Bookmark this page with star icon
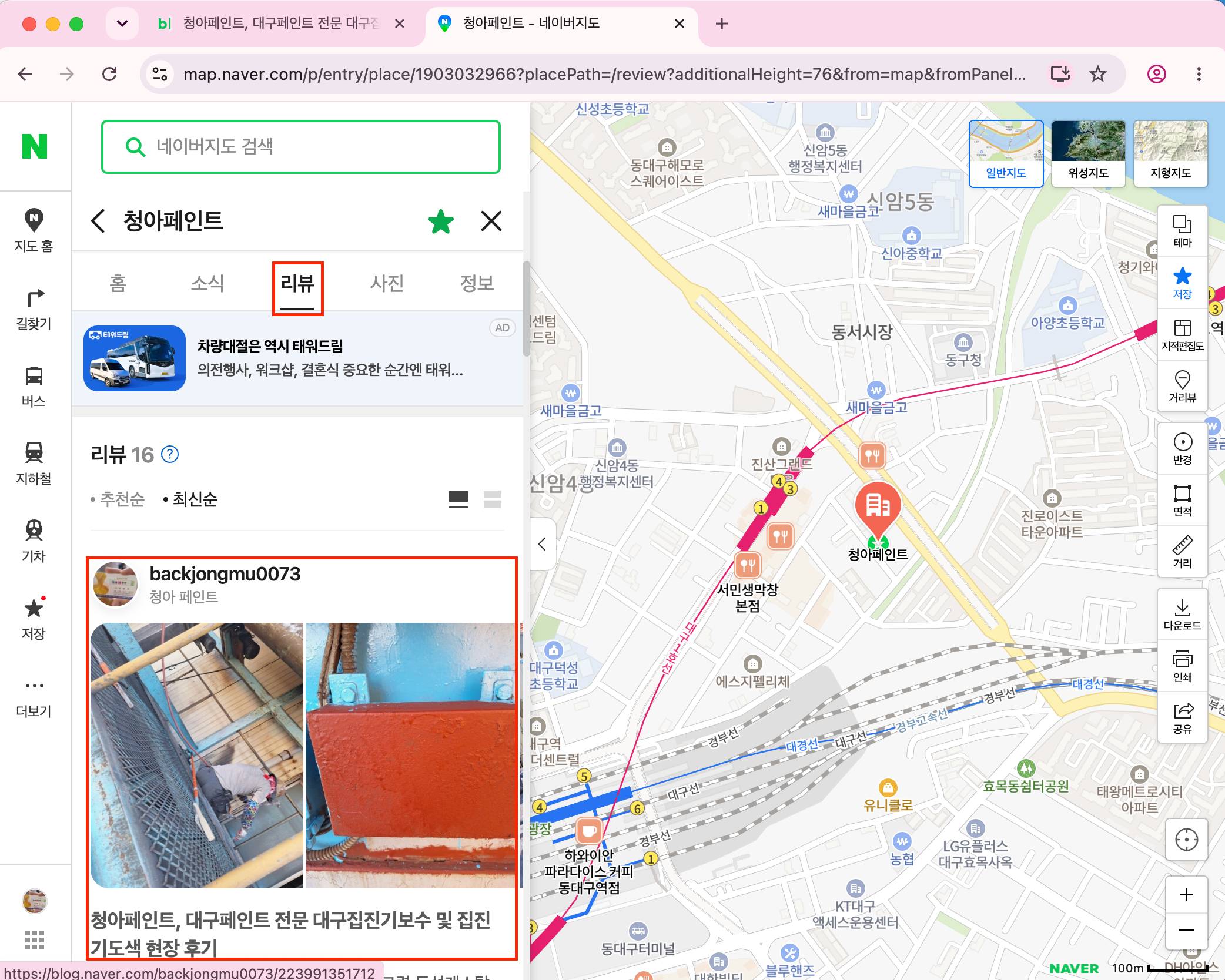 tap(1097, 74)
